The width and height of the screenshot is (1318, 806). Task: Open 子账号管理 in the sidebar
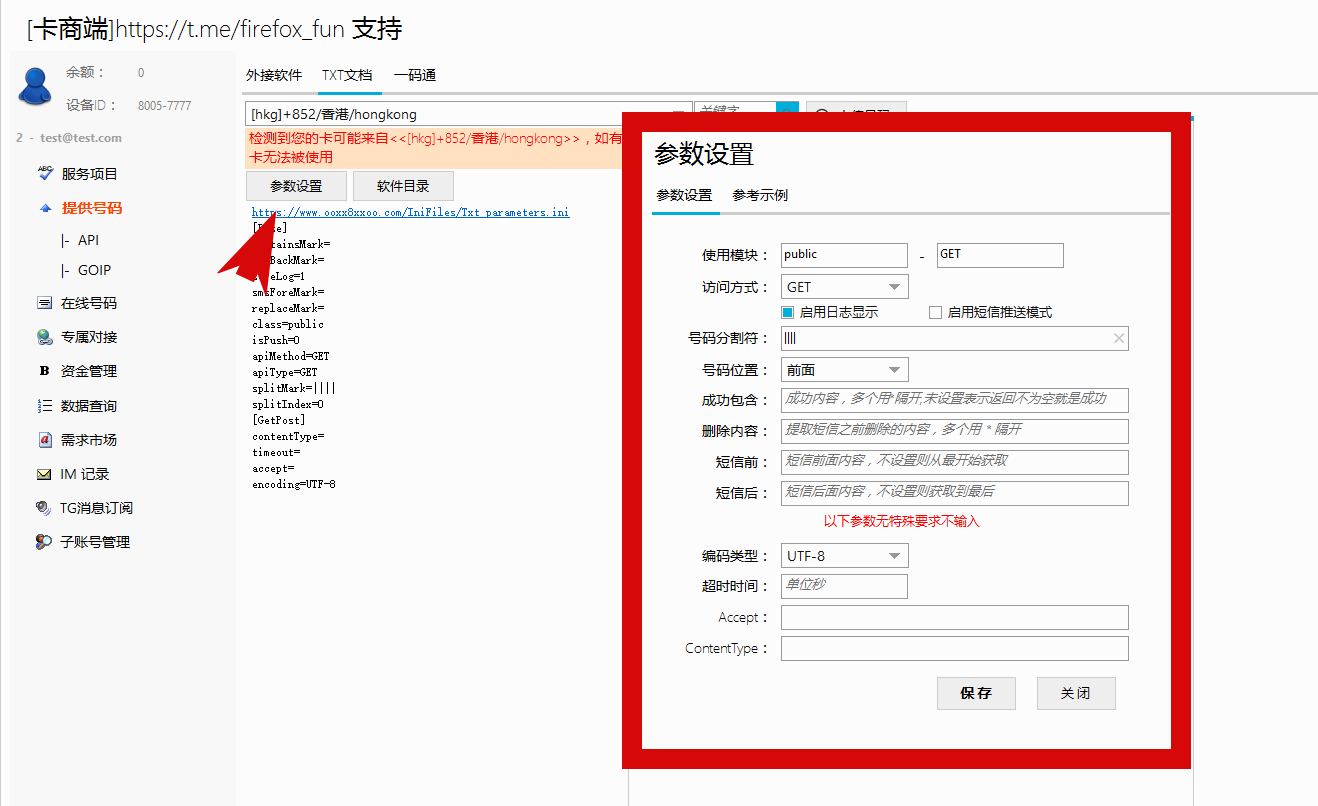pyautogui.click(x=95, y=542)
